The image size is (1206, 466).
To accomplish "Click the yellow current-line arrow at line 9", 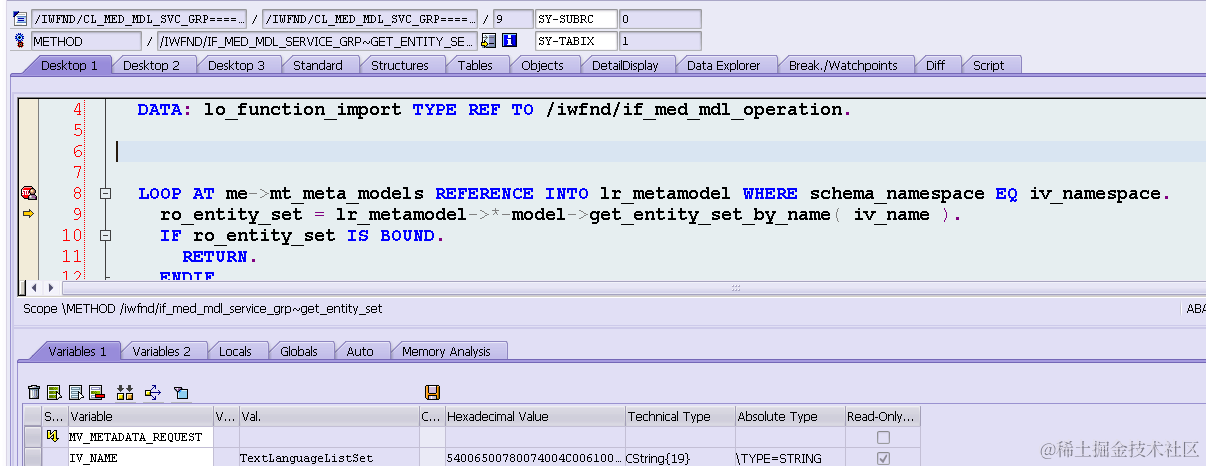I will (x=28, y=213).
